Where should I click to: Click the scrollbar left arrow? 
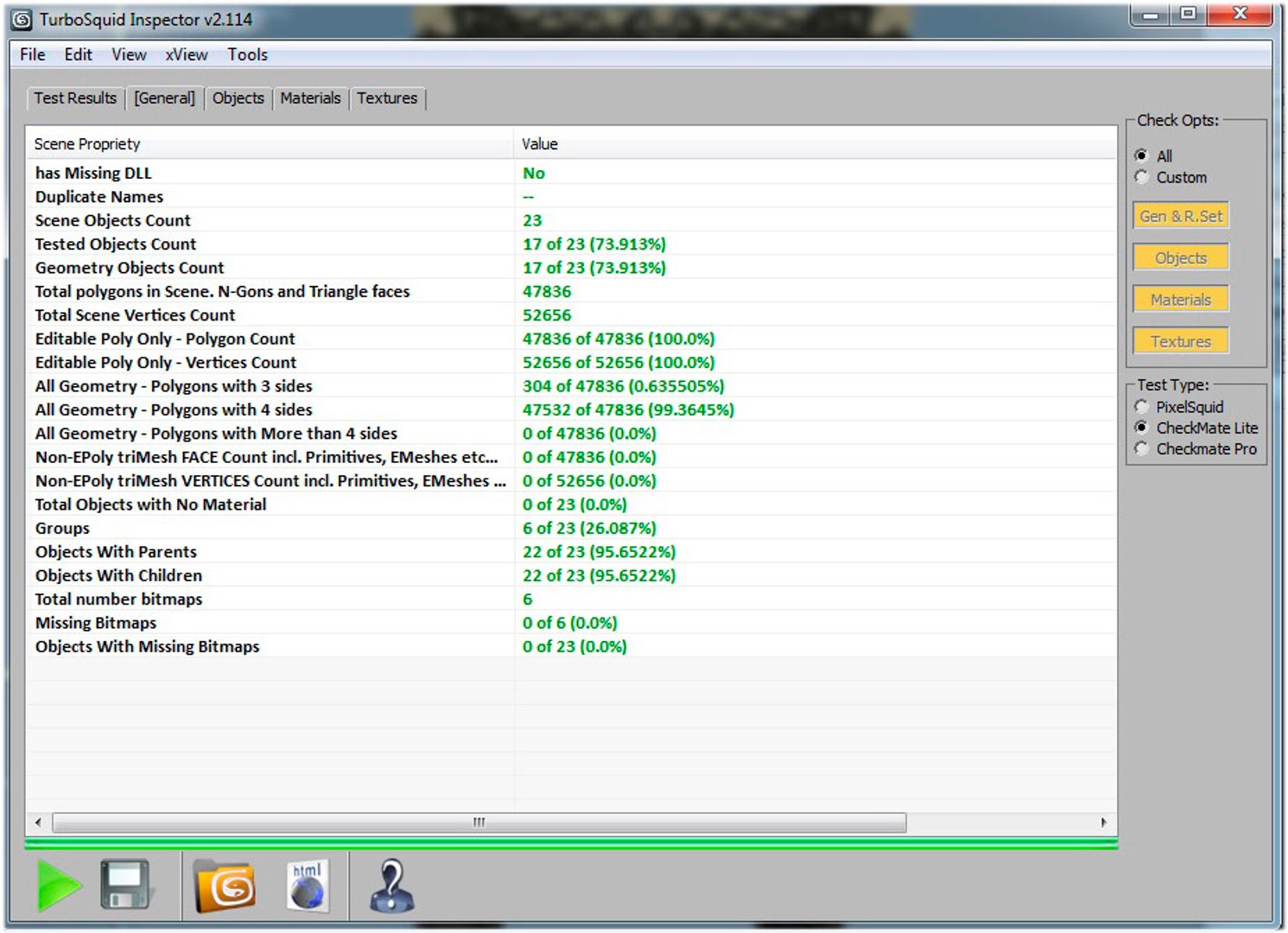(38, 822)
